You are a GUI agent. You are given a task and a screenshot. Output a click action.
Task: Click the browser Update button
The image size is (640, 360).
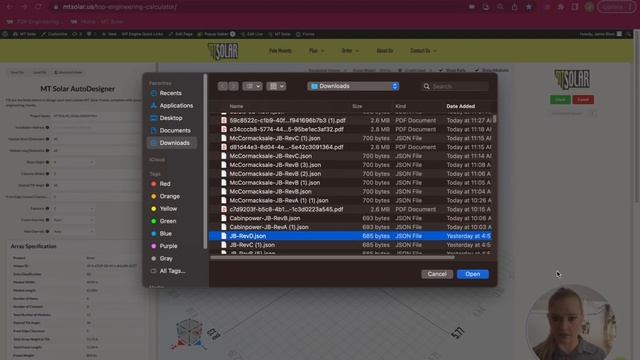click(616, 7)
